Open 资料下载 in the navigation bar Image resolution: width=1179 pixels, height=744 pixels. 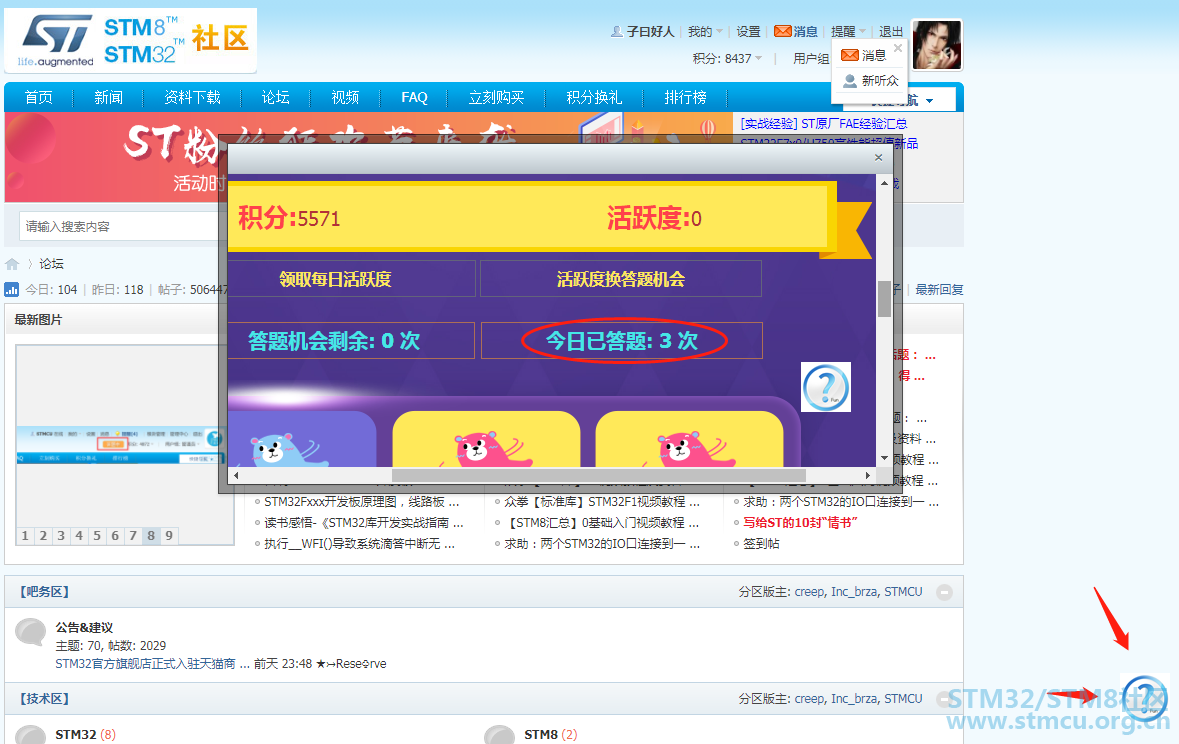192,97
